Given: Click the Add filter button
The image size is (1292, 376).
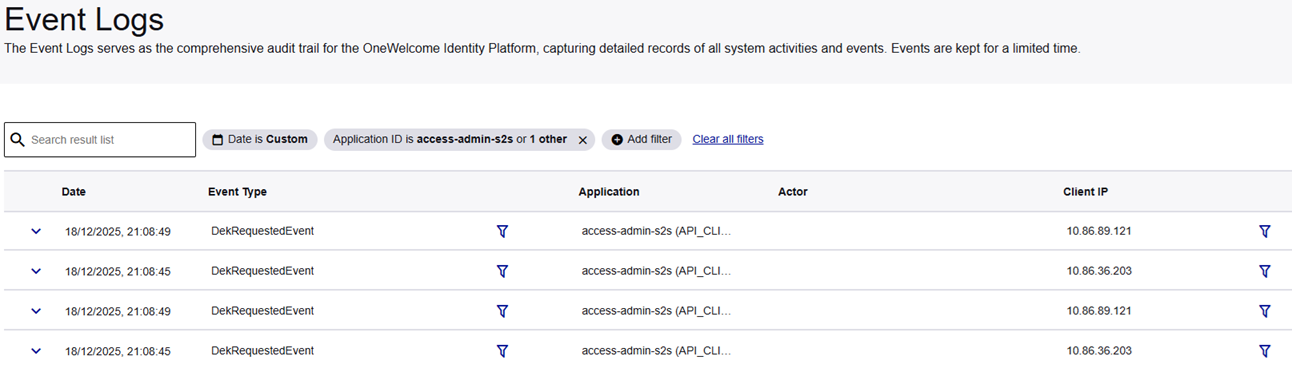Looking at the screenshot, I should 641,140.
